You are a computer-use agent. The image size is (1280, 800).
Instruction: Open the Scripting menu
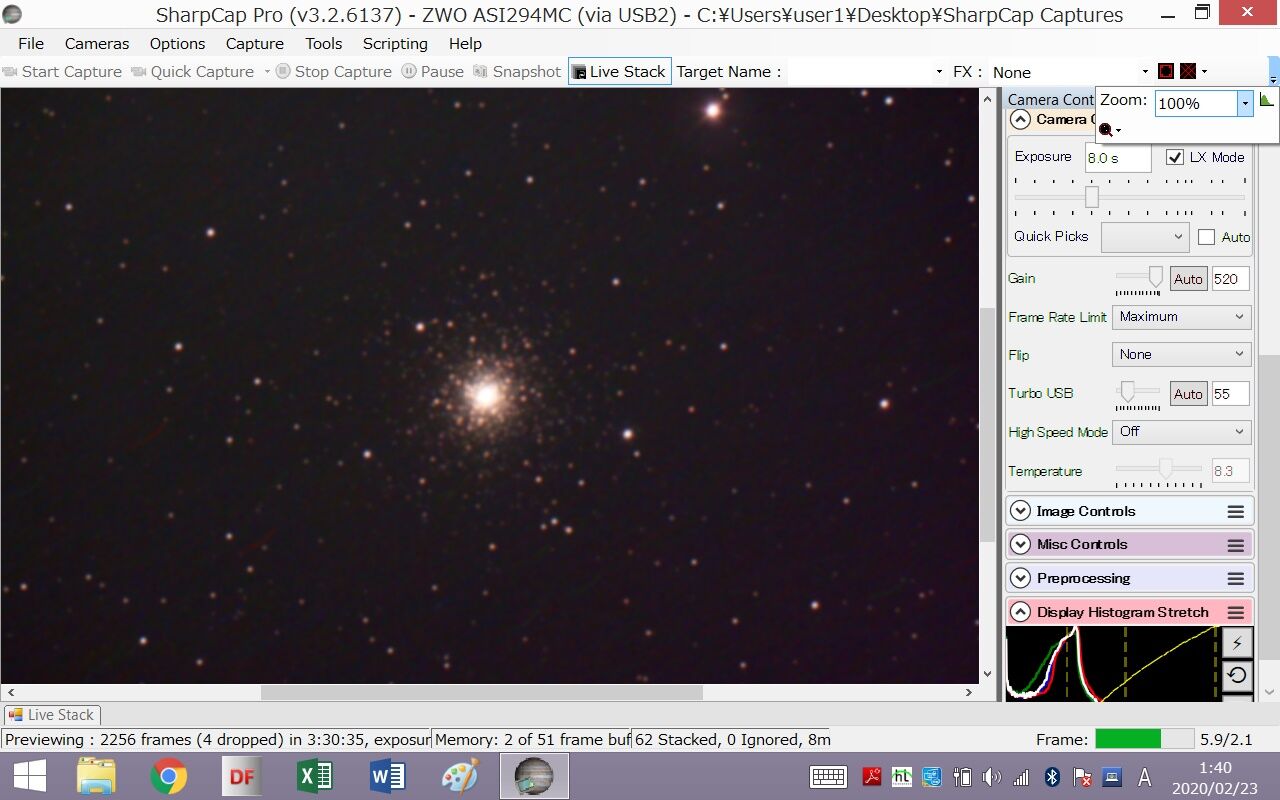[395, 43]
